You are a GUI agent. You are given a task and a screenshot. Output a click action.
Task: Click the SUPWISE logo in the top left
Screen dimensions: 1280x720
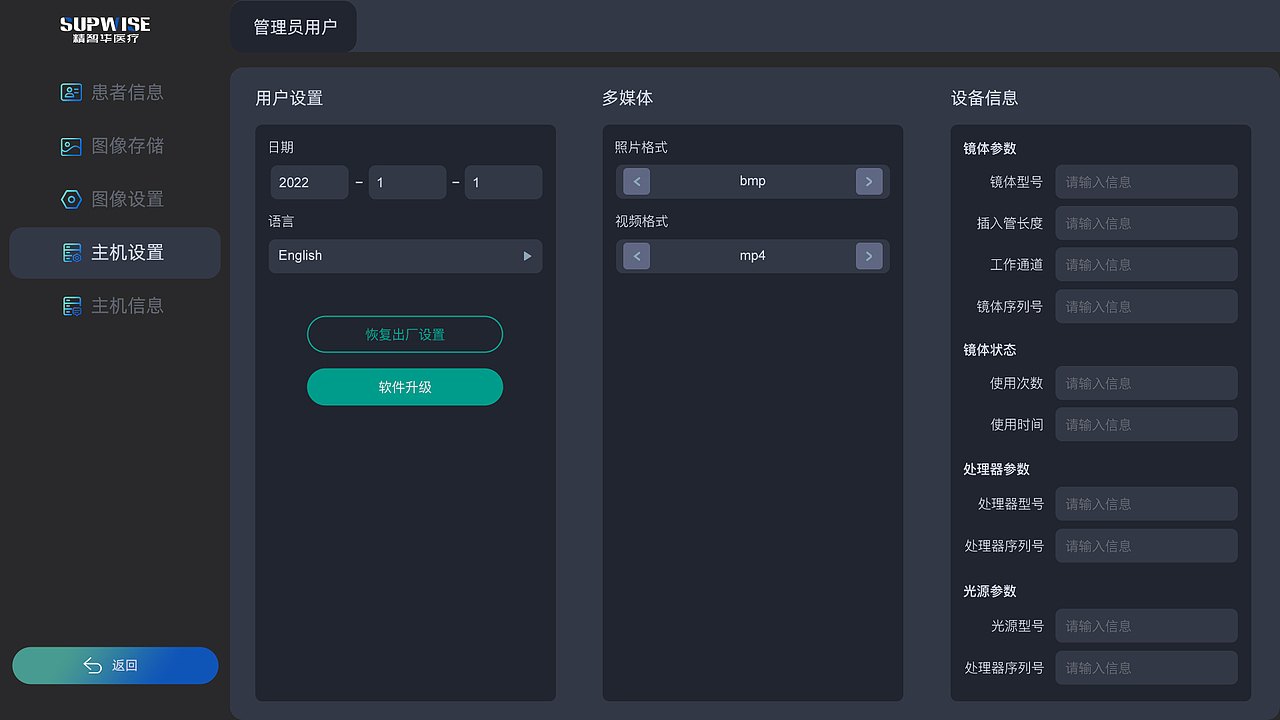[x=105, y=27]
